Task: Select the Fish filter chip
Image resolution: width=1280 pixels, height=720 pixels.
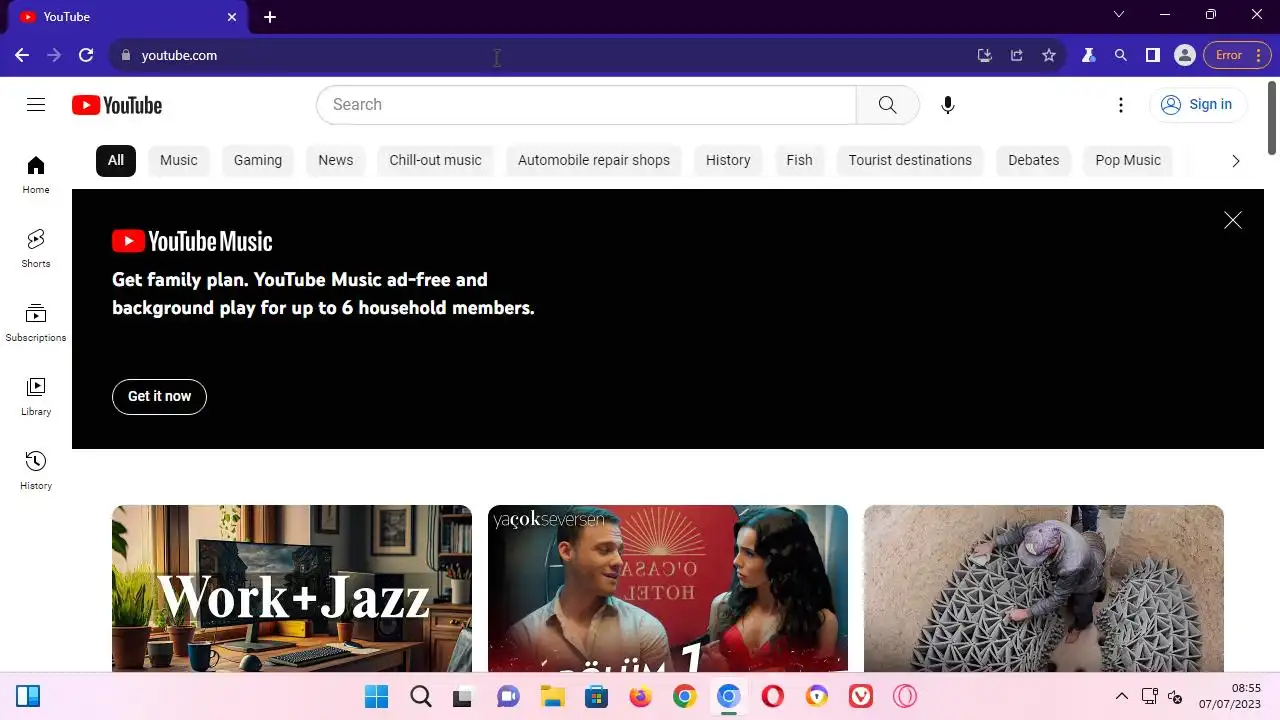Action: pos(799,160)
